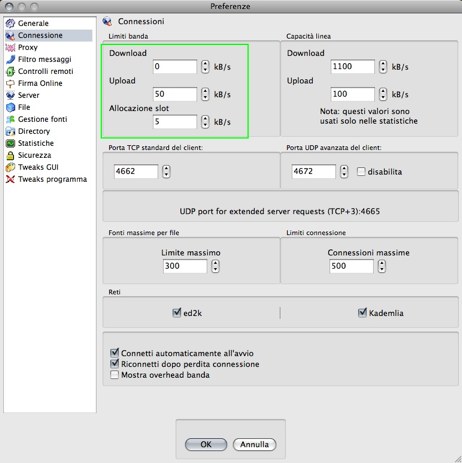
Task: Open the Generale preferences icon
Action: click(10, 23)
